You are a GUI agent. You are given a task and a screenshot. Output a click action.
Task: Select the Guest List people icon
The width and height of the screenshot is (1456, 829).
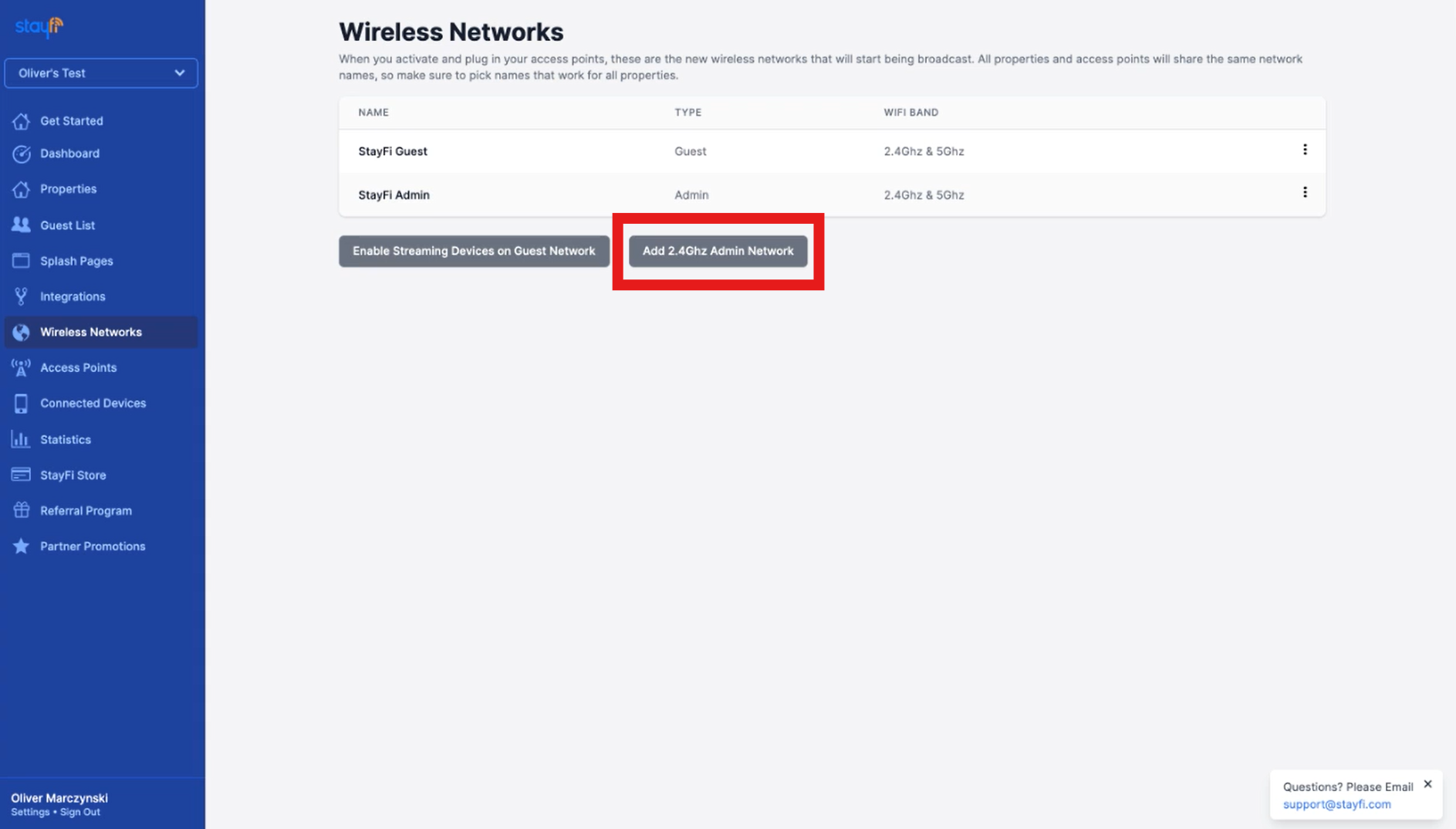[x=21, y=225]
